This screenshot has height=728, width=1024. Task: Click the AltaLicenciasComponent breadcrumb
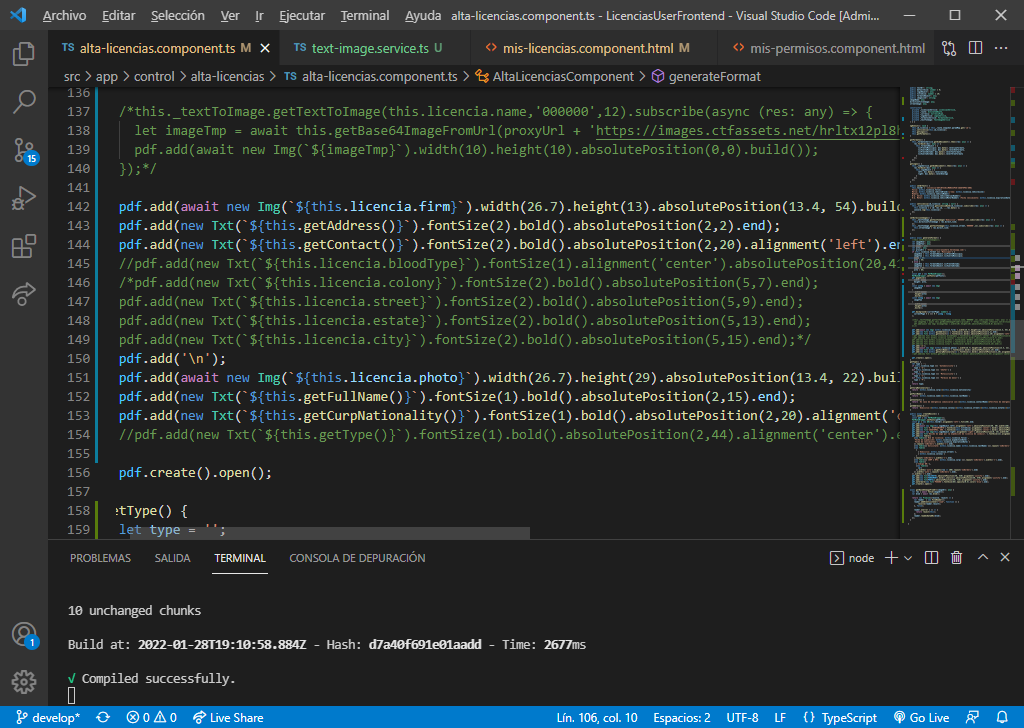click(x=554, y=76)
